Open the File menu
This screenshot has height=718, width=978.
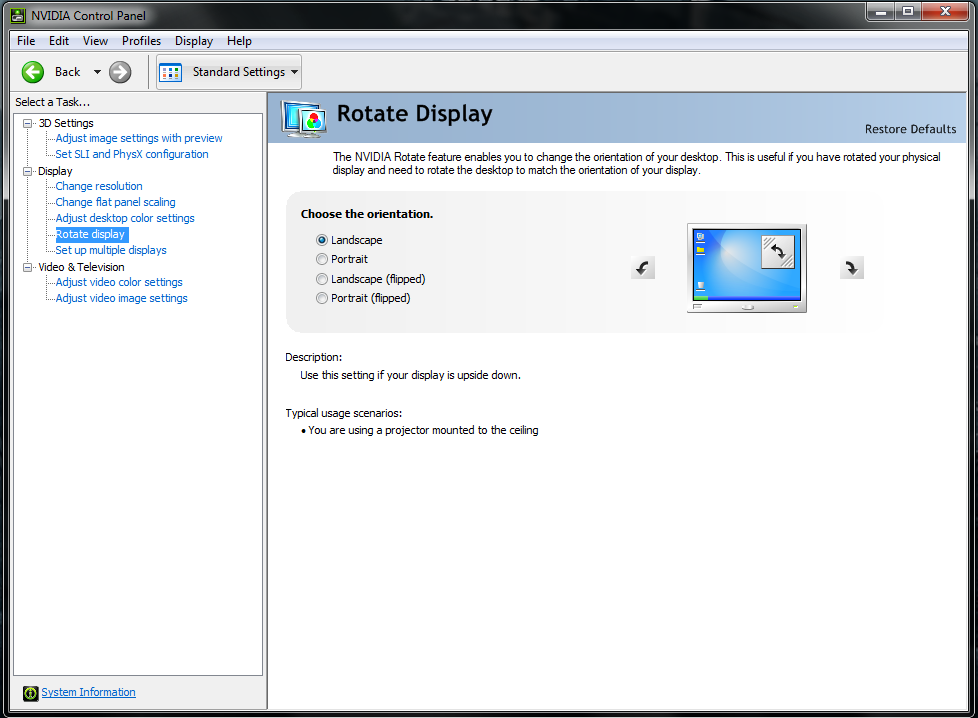point(26,41)
